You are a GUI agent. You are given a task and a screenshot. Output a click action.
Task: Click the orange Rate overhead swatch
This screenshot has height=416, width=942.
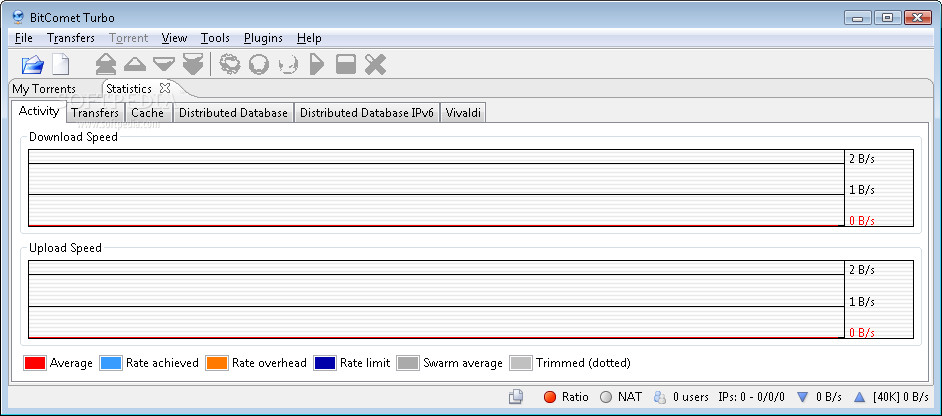217,363
